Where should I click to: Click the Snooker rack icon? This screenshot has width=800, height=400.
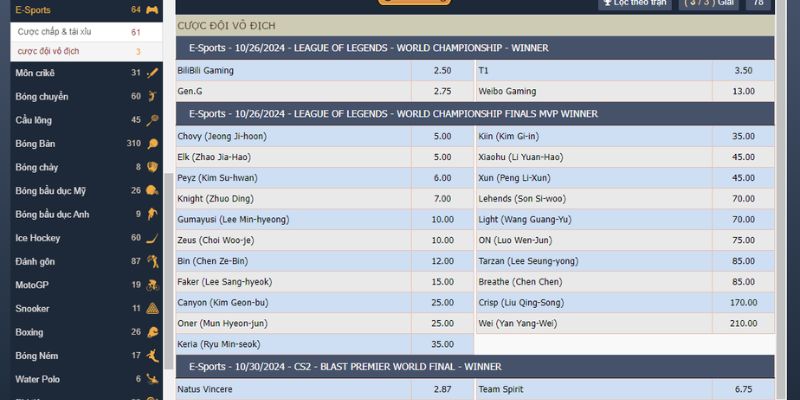pyautogui.click(x=152, y=309)
